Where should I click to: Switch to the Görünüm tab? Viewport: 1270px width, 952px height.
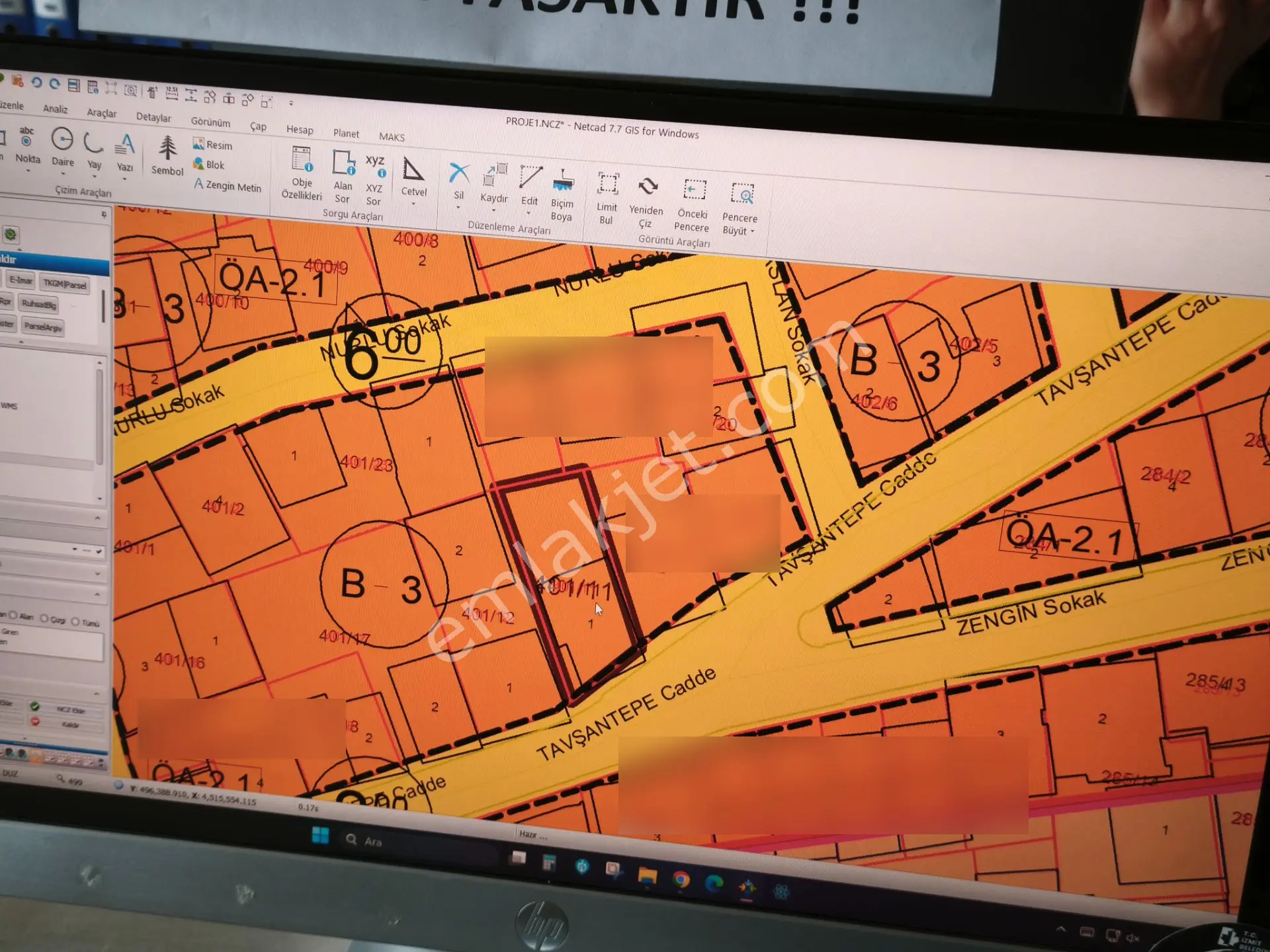tap(210, 122)
